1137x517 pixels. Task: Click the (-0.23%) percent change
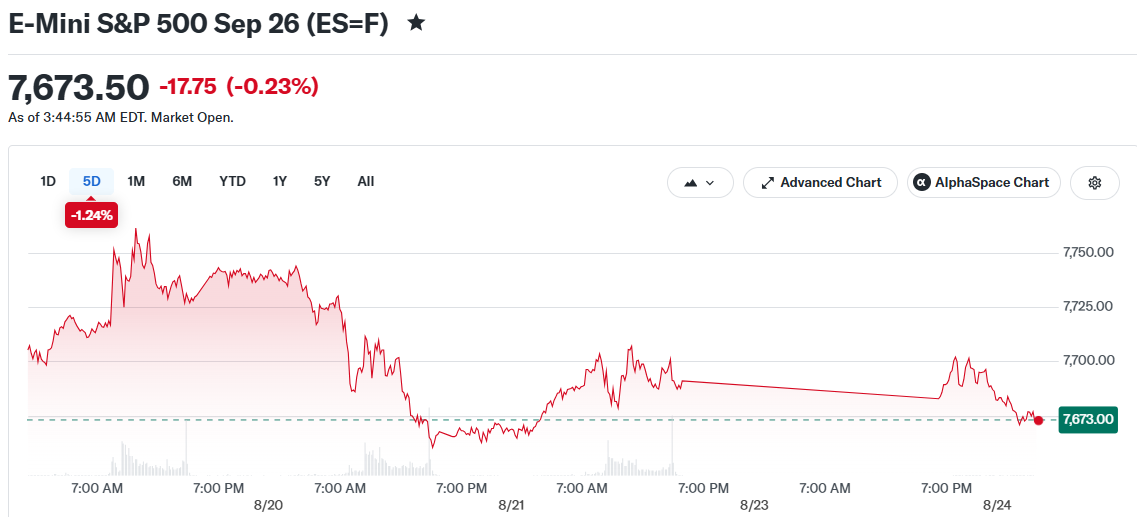pos(273,87)
